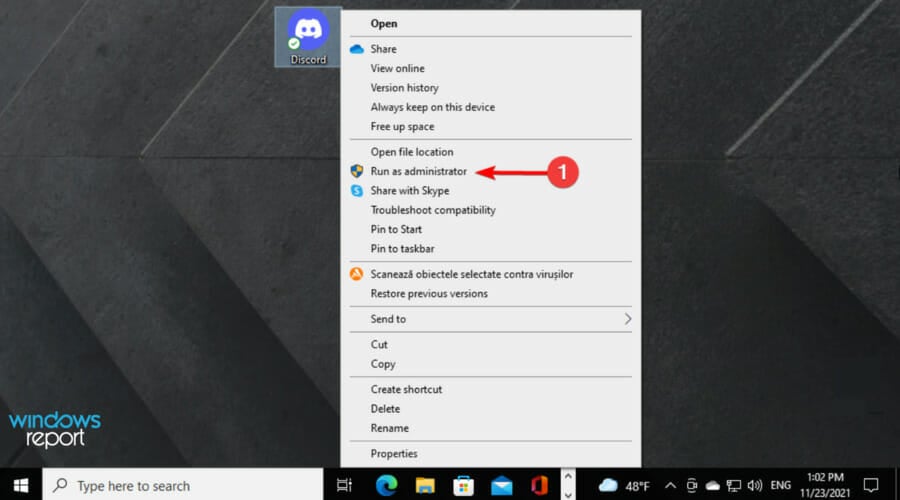The width and height of the screenshot is (900, 500).
Task: Choose Share with OneDrive cloud entry
Action: click(x=383, y=49)
